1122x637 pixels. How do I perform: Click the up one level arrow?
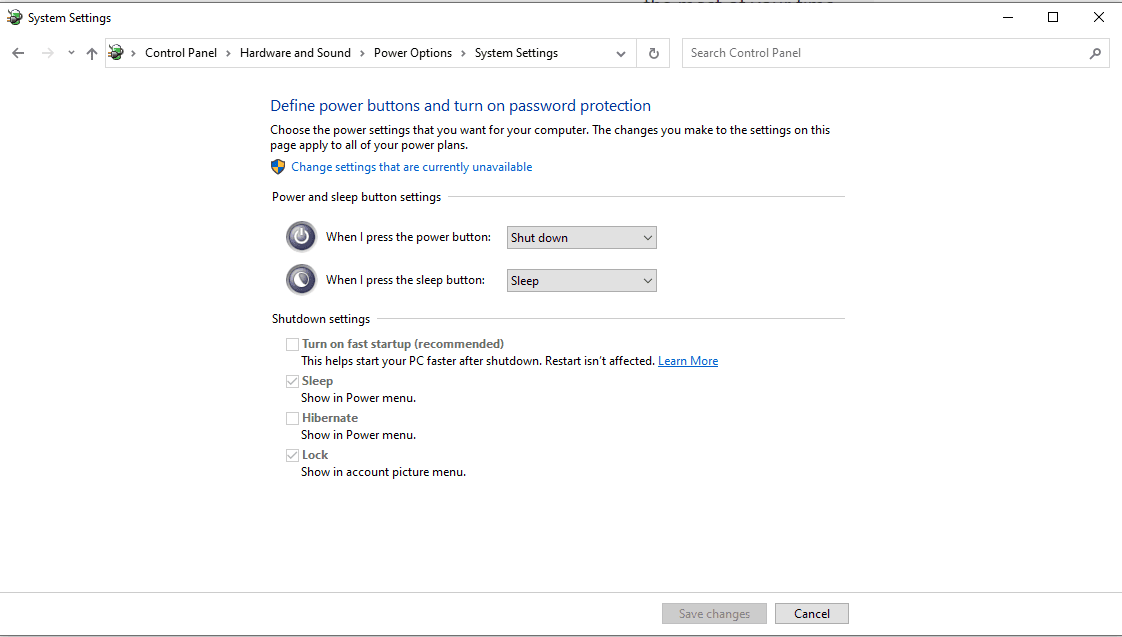pos(92,53)
